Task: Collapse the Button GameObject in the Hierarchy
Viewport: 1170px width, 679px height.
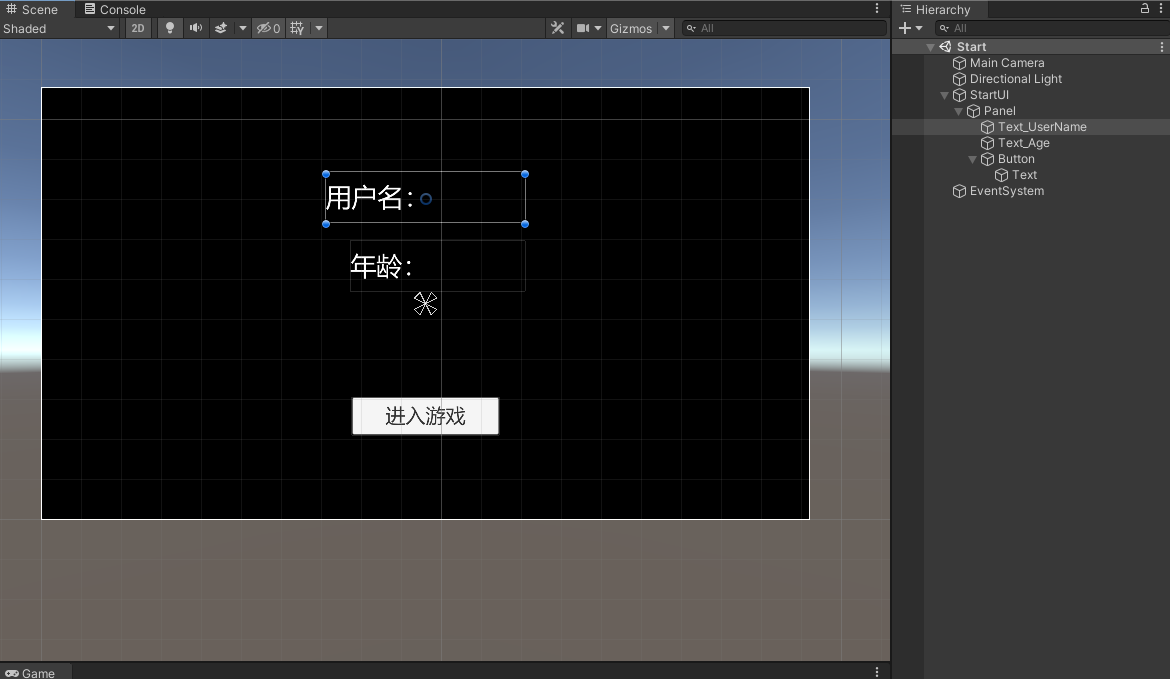Action: (x=971, y=159)
